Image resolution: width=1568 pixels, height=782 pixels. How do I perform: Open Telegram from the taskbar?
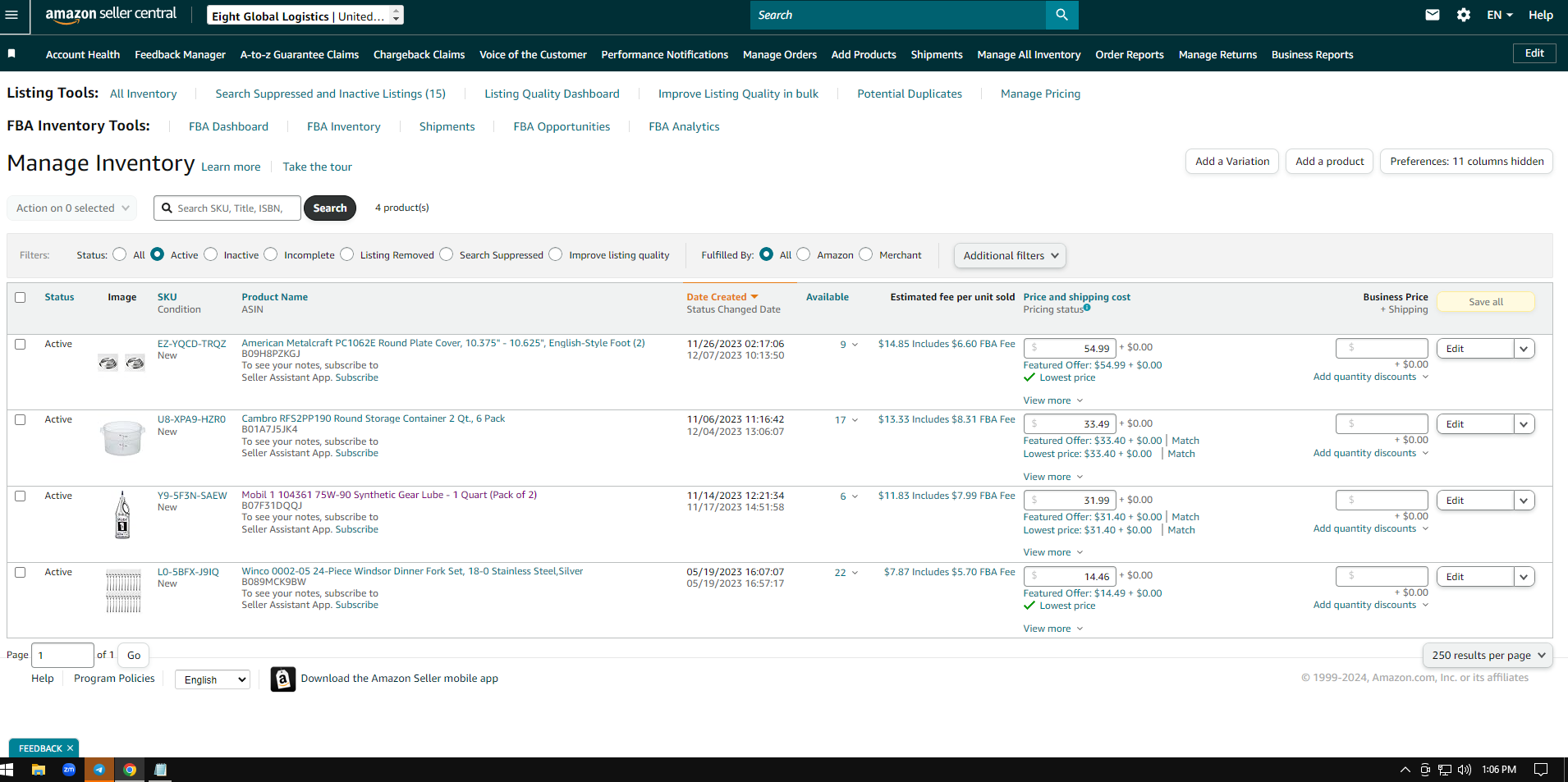click(x=99, y=770)
